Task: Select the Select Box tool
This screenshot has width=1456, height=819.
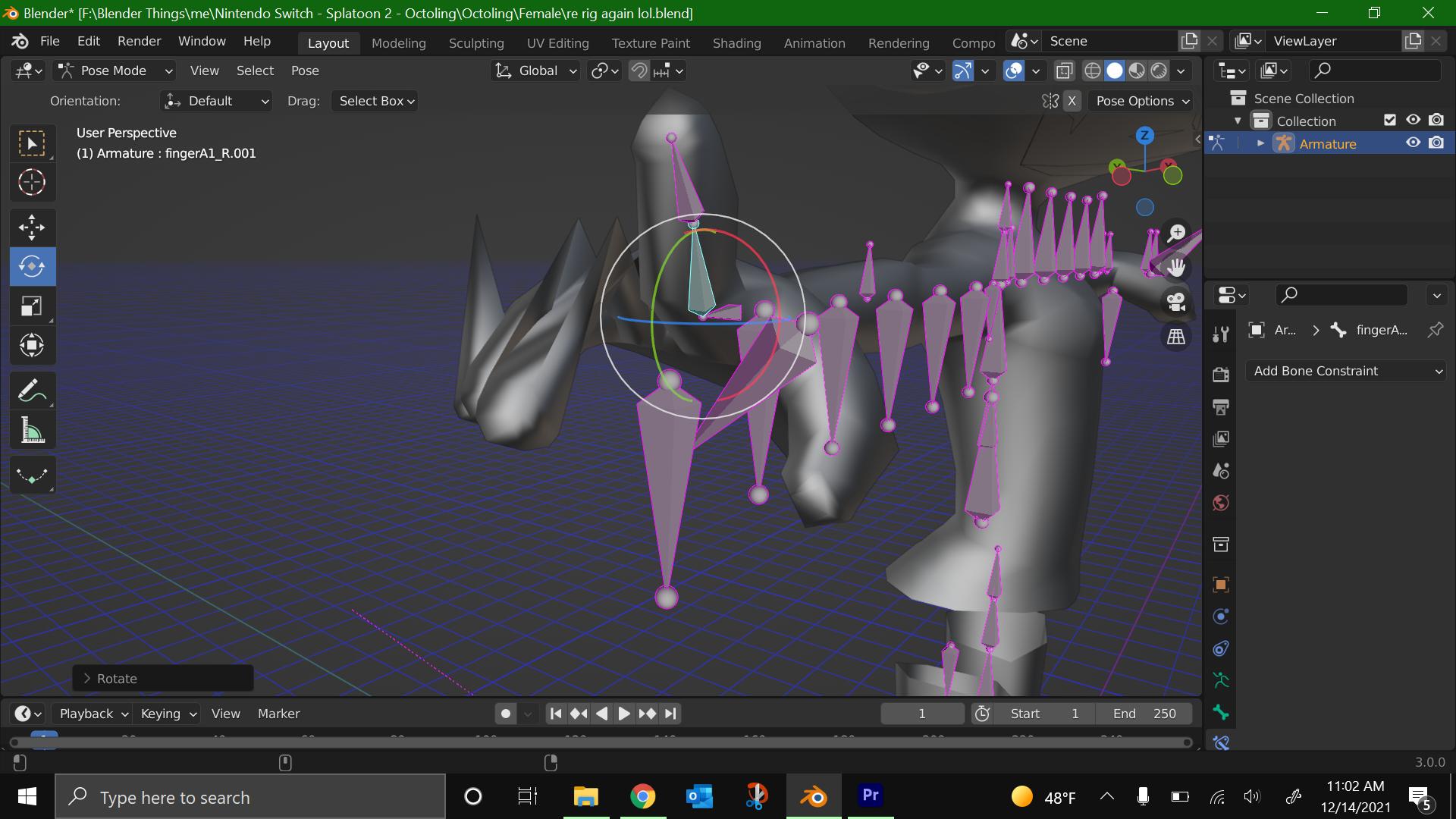Action: coord(32,143)
